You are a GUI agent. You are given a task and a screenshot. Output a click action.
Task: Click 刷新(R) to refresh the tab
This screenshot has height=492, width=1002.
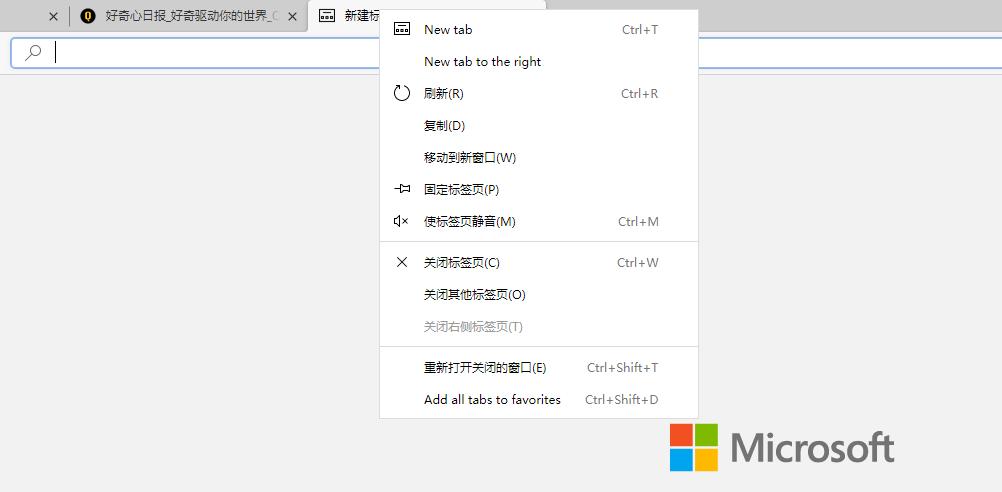(539, 93)
